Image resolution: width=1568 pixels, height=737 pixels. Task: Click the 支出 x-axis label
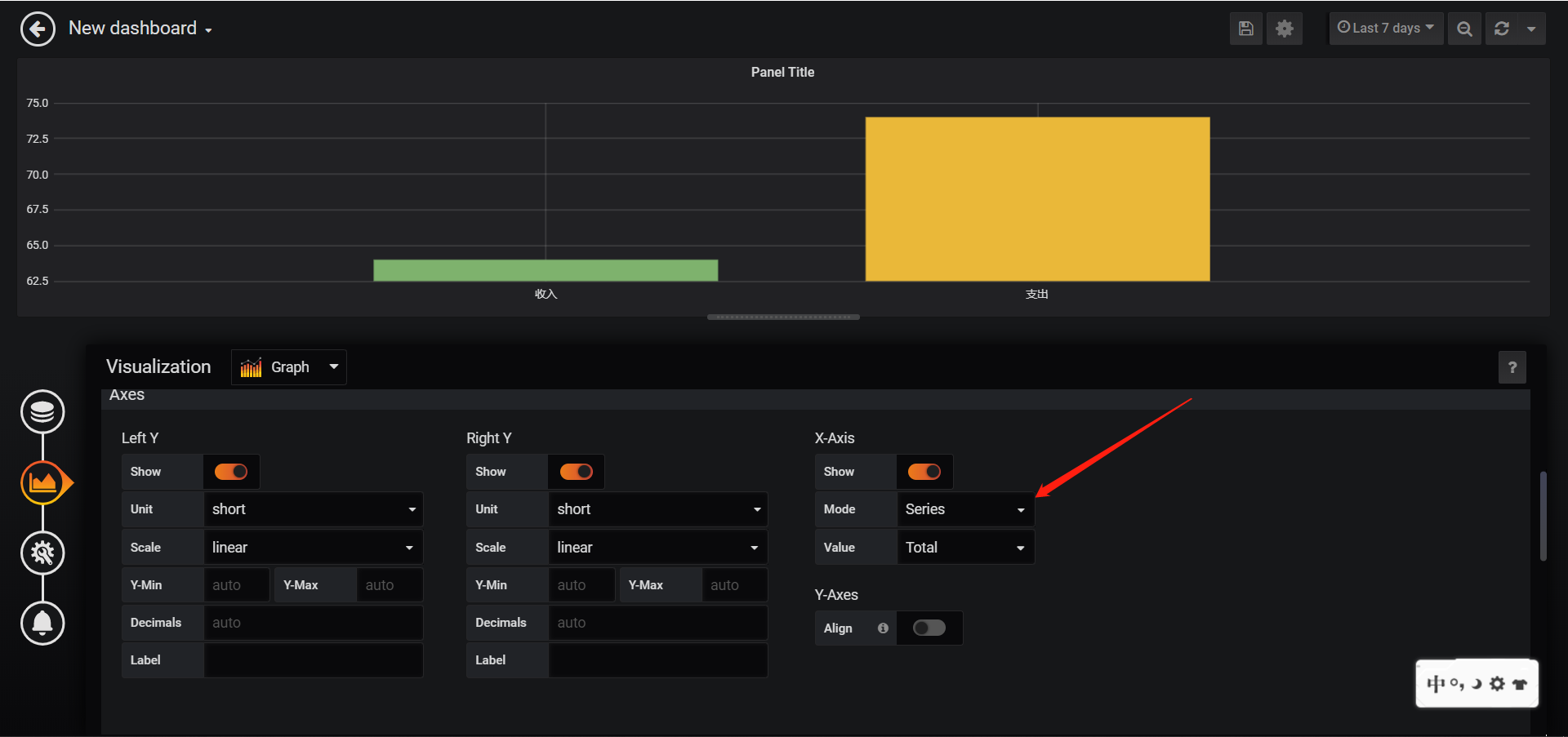[1037, 294]
